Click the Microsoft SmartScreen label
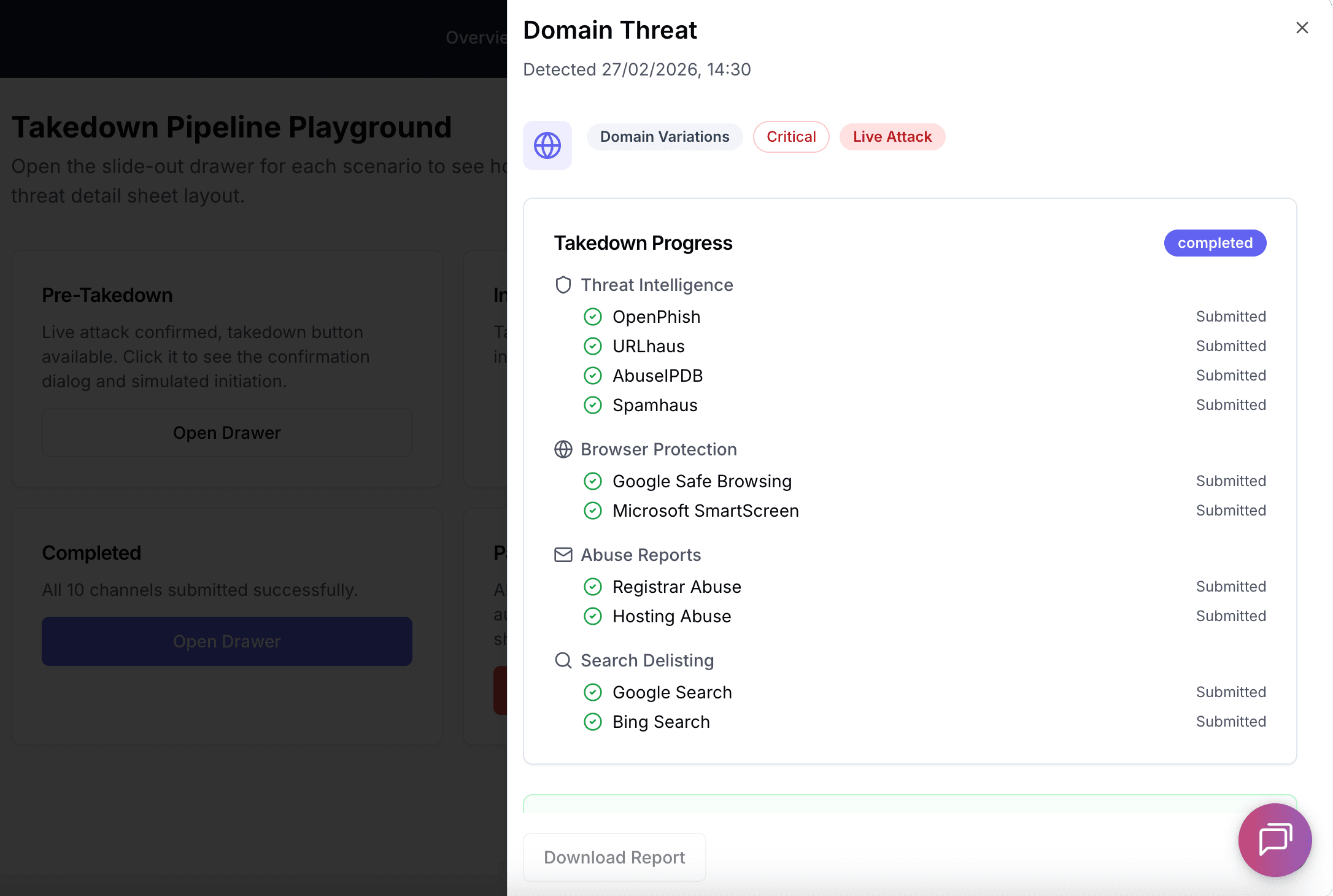Viewport: 1333px width, 896px height. pos(706,511)
